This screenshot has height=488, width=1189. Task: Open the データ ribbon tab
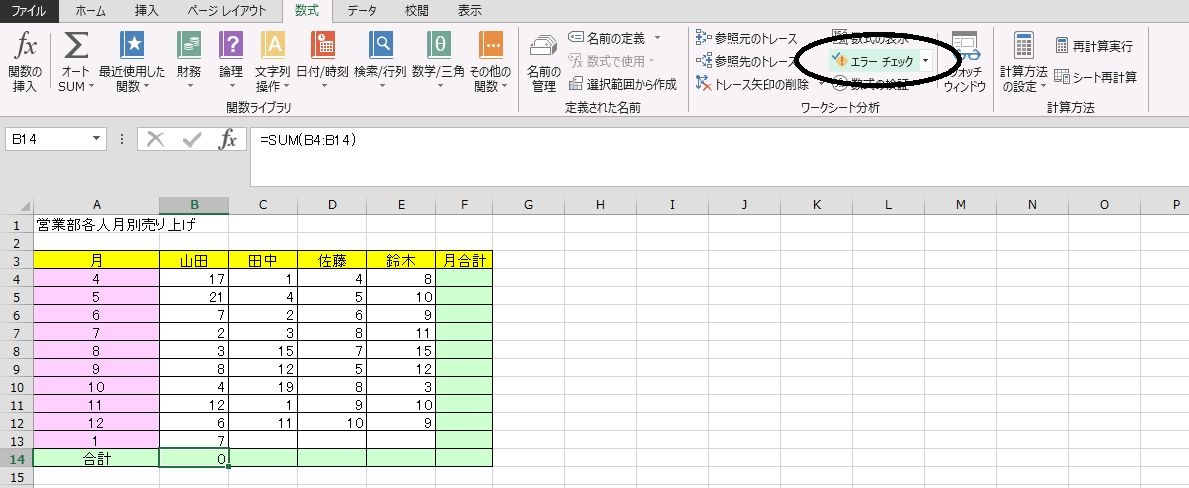click(361, 11)
